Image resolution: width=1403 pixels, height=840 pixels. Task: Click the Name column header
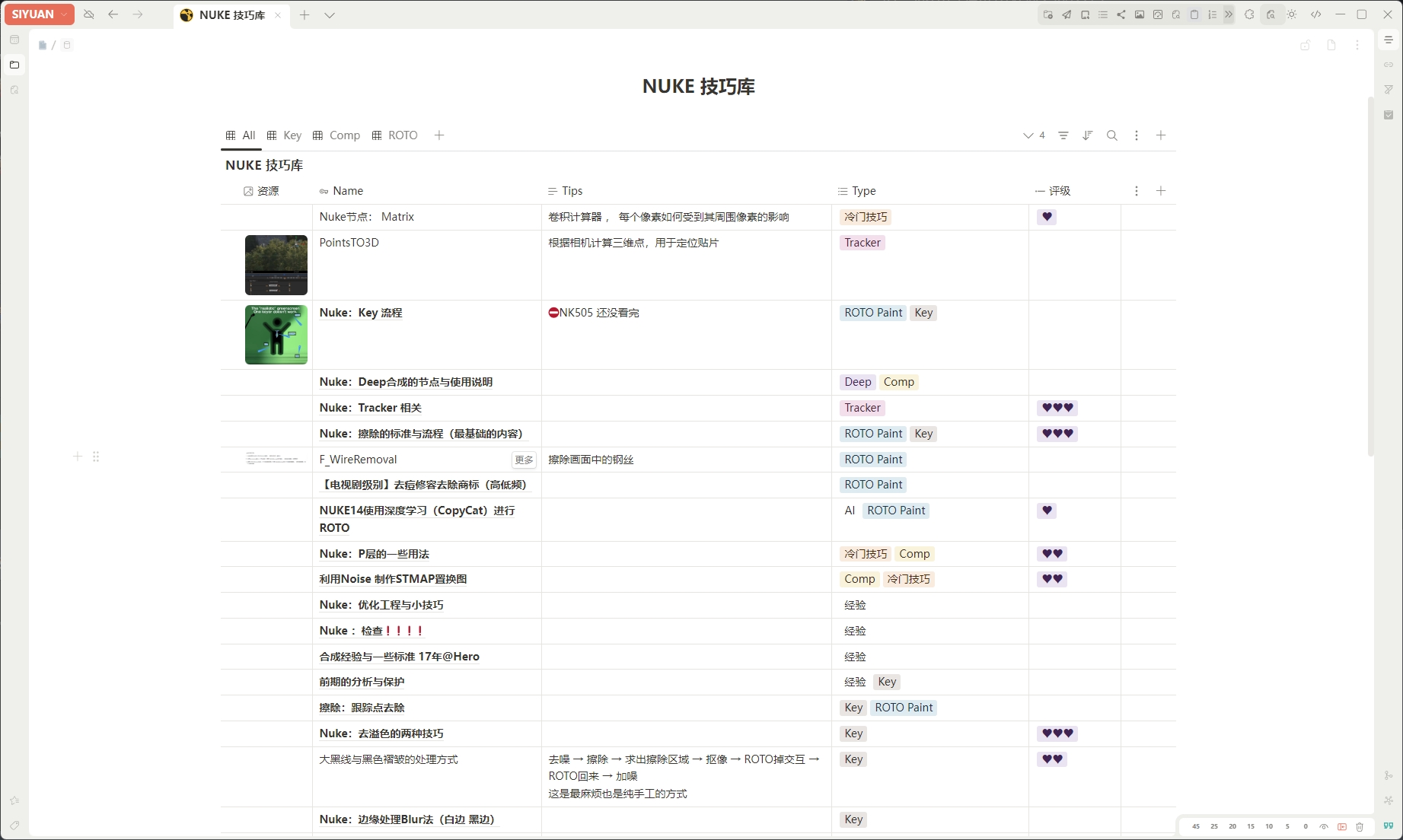tap(426, 191)
